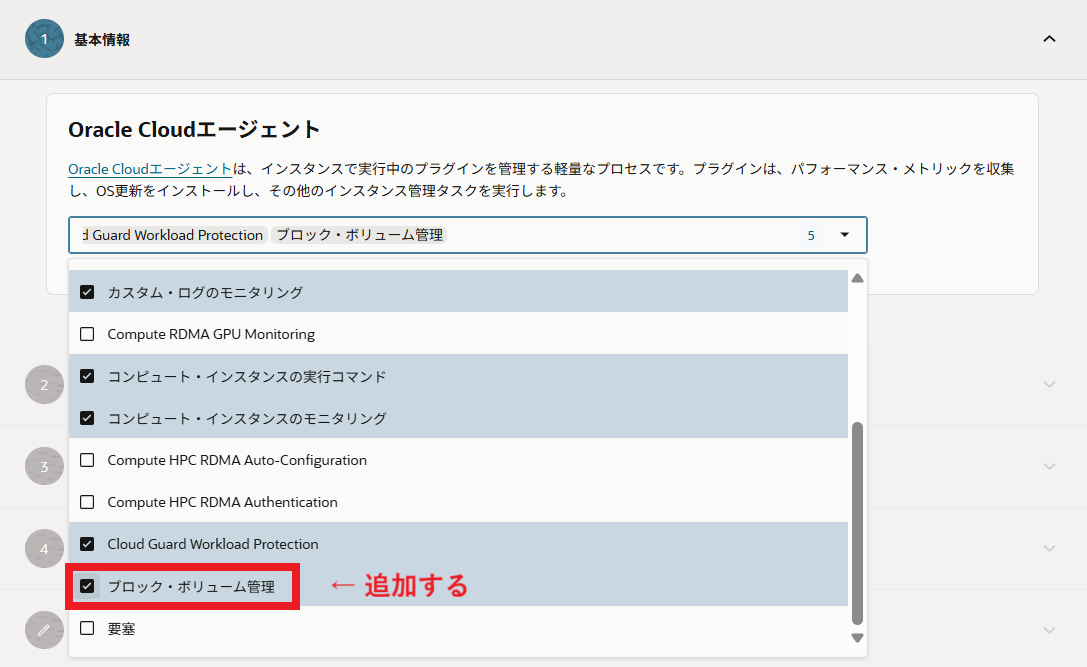This screenshot has height=667, width=1087.
Task: Click step 2 circle icon
Action: [44, 384]
